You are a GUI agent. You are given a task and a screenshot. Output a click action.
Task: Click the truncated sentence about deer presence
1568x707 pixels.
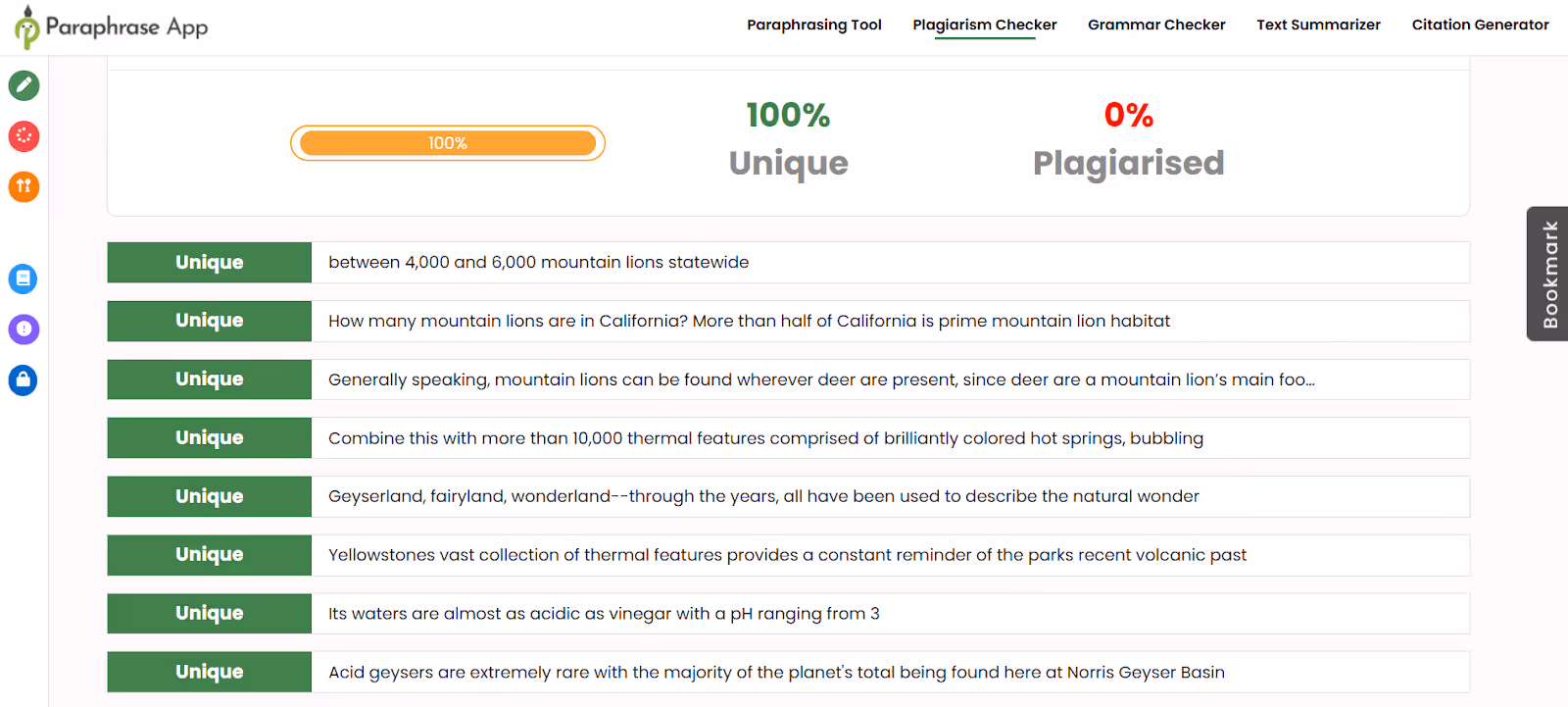(x=821, y=379)
